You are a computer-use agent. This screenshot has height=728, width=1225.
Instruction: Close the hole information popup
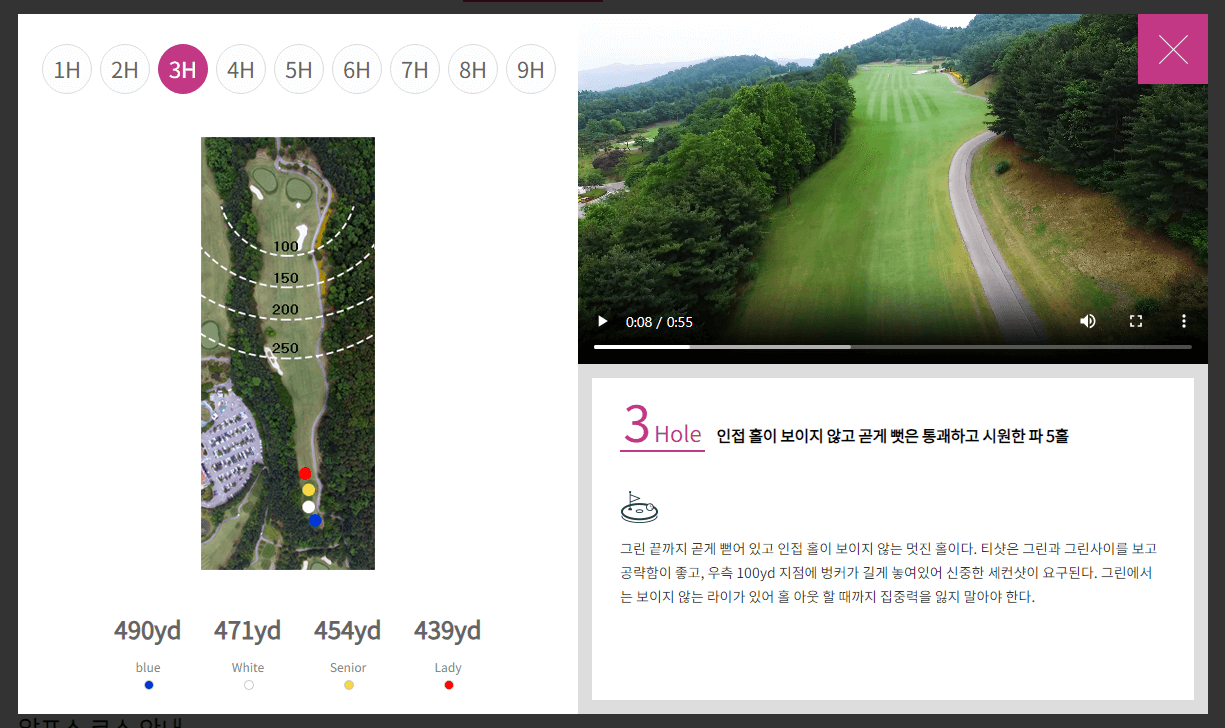1172,48
